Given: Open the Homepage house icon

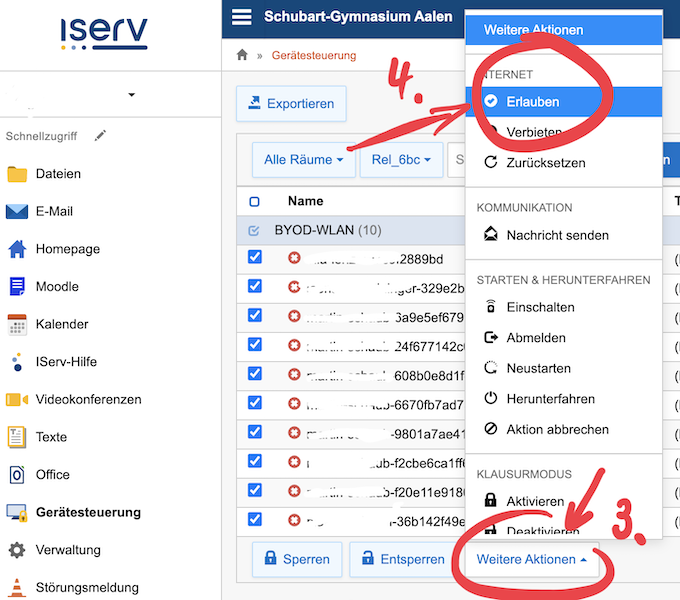Looking at the screenshot, I should pos(17,249).
